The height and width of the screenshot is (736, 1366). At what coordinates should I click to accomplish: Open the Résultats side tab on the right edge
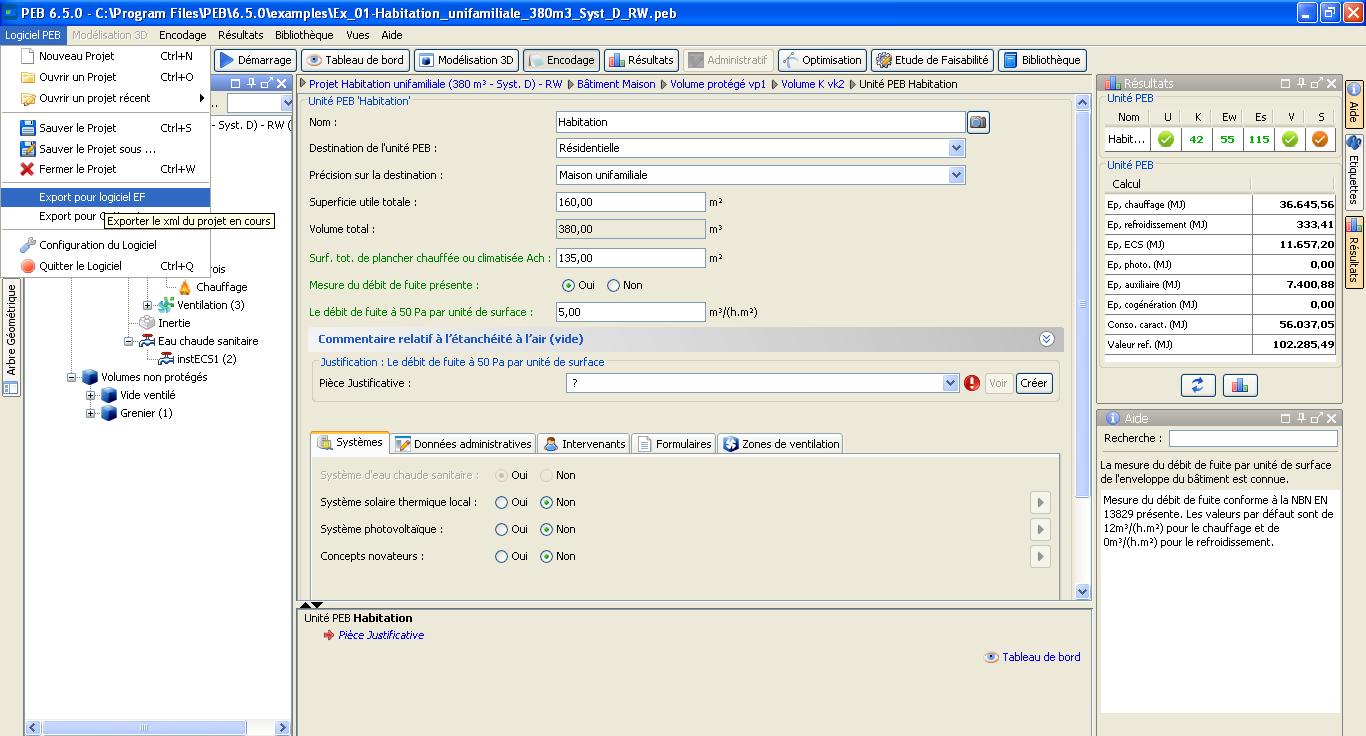(1354, 251)
